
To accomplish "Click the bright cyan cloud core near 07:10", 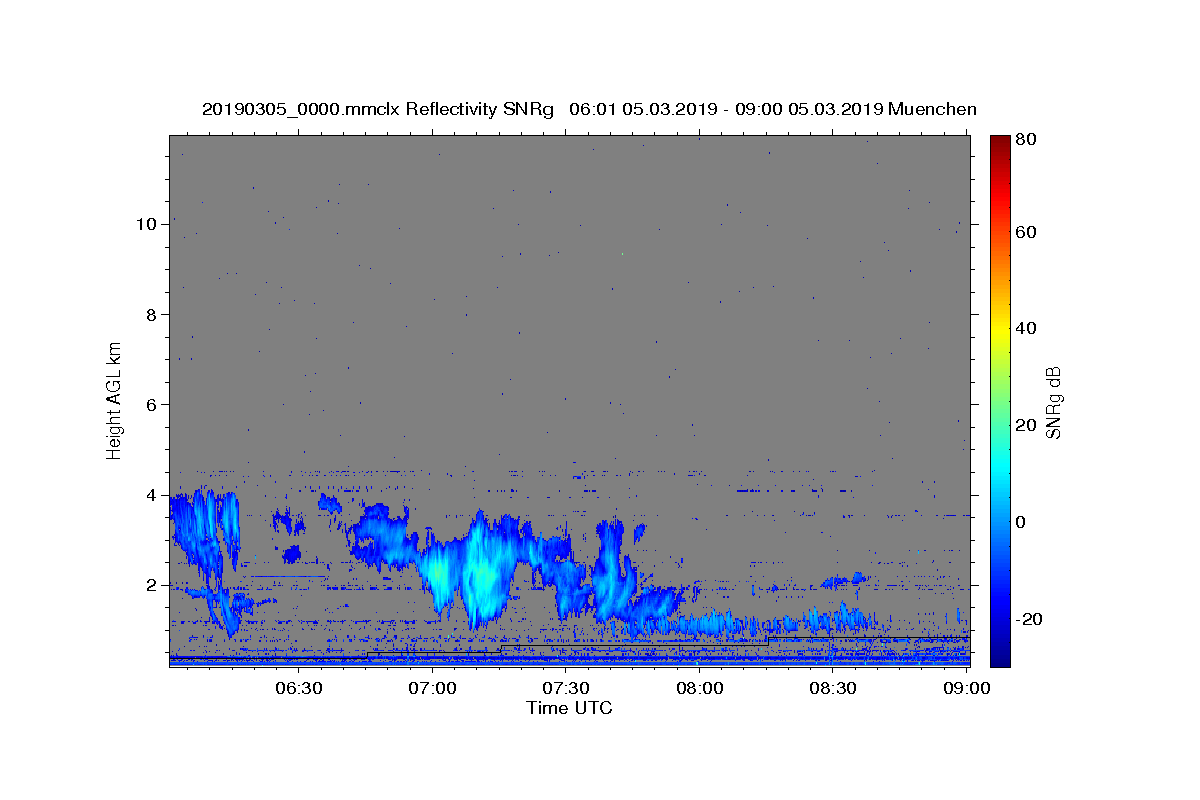I will pyautogui.click(x=483, y=575).
